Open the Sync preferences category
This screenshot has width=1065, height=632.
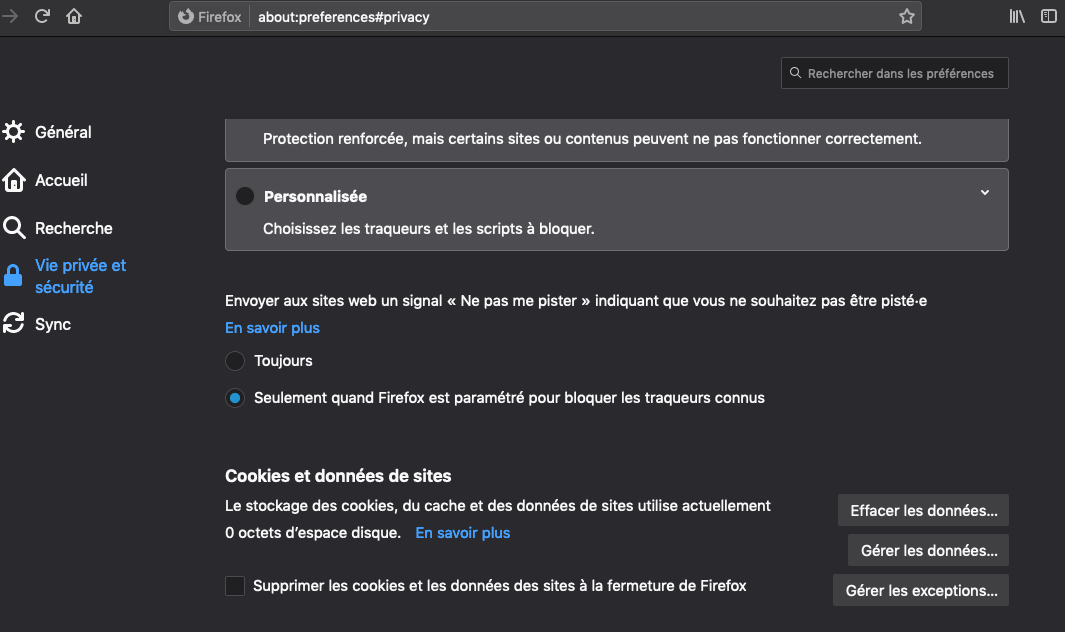pyautogui.click(x=53, y=324)
